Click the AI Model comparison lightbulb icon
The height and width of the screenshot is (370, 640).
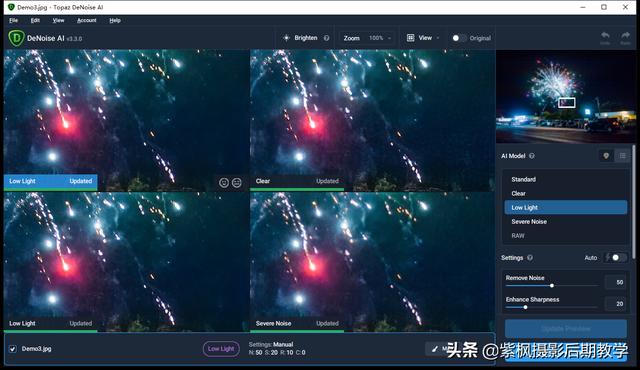pyautogui.click(x=606, y=156)
